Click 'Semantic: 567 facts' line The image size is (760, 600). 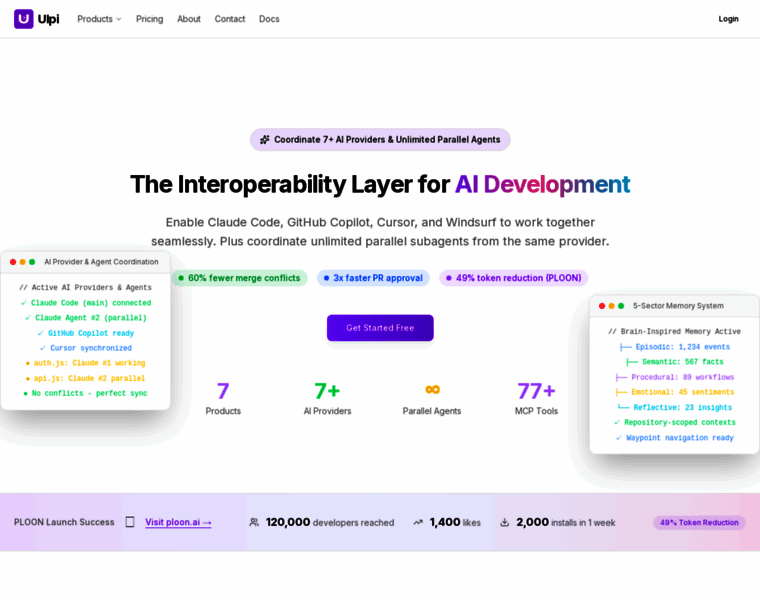pyautogui.click(x=675, y=362)
